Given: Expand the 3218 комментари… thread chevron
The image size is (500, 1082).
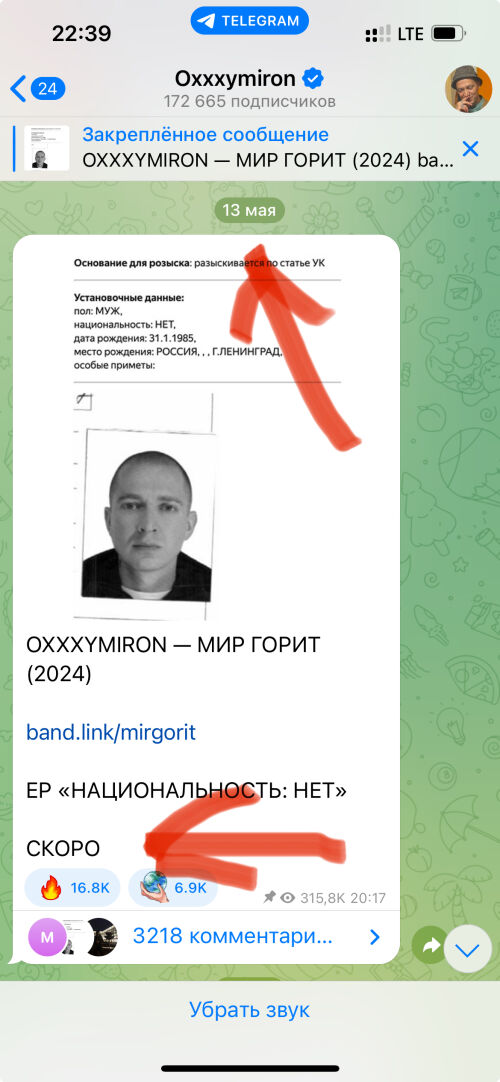Looking at the screenshot, I should tap(374, 936).
